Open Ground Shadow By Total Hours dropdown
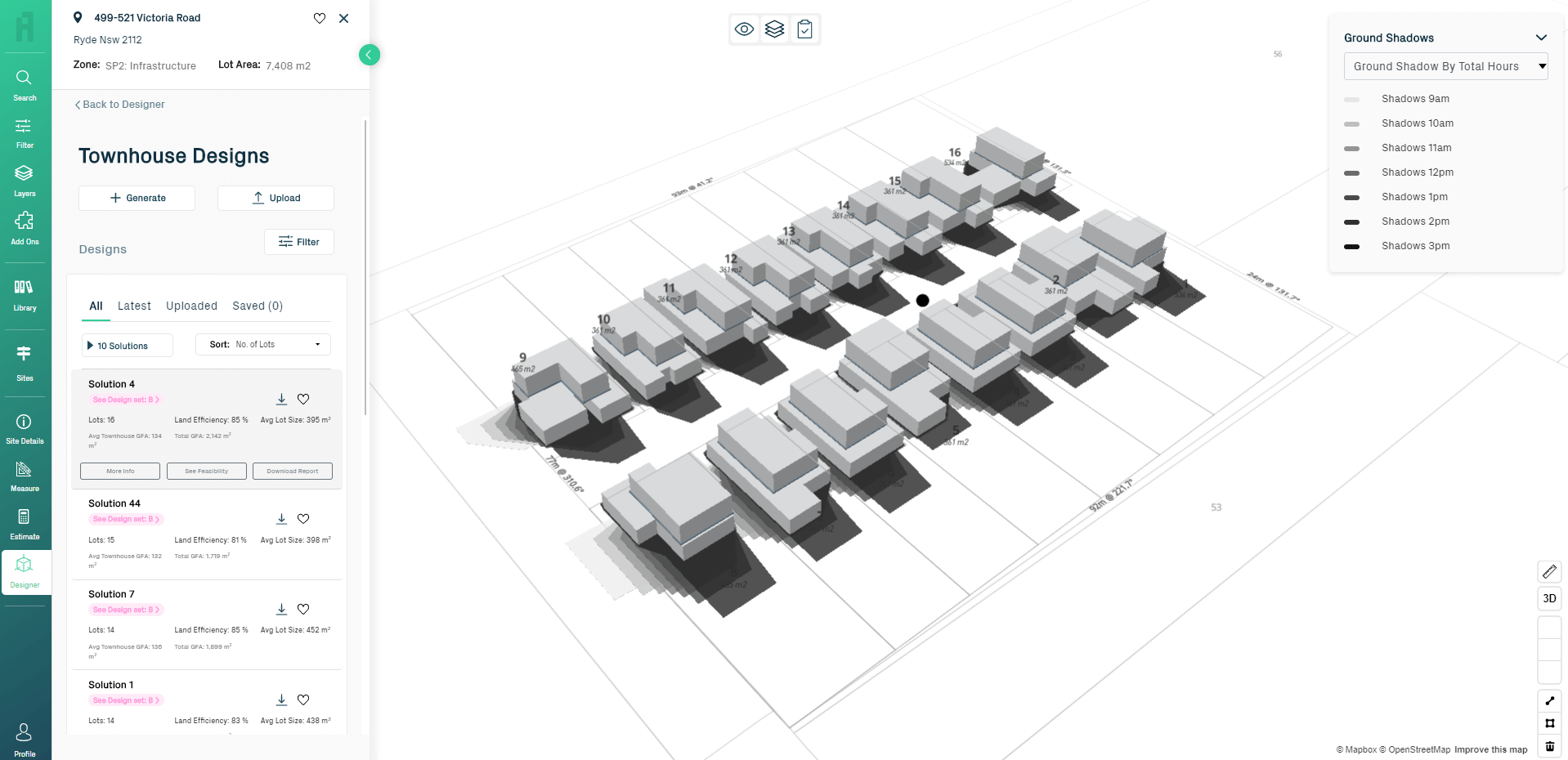Viewport: 1568px width, 760px height. [1445, 66]
